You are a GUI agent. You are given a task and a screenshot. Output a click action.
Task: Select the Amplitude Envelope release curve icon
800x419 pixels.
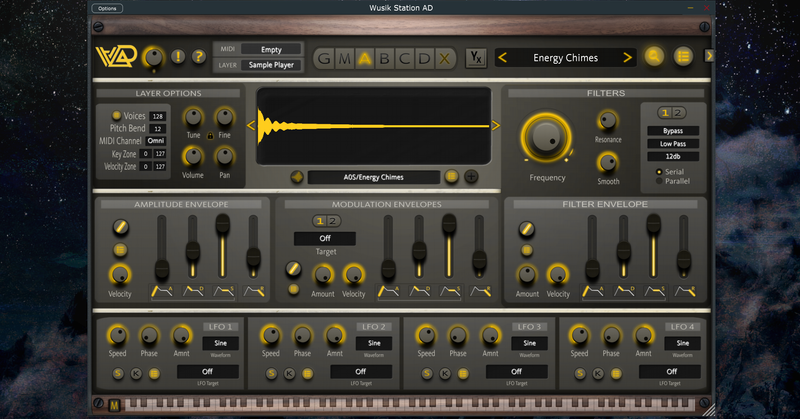pos(254,291)
